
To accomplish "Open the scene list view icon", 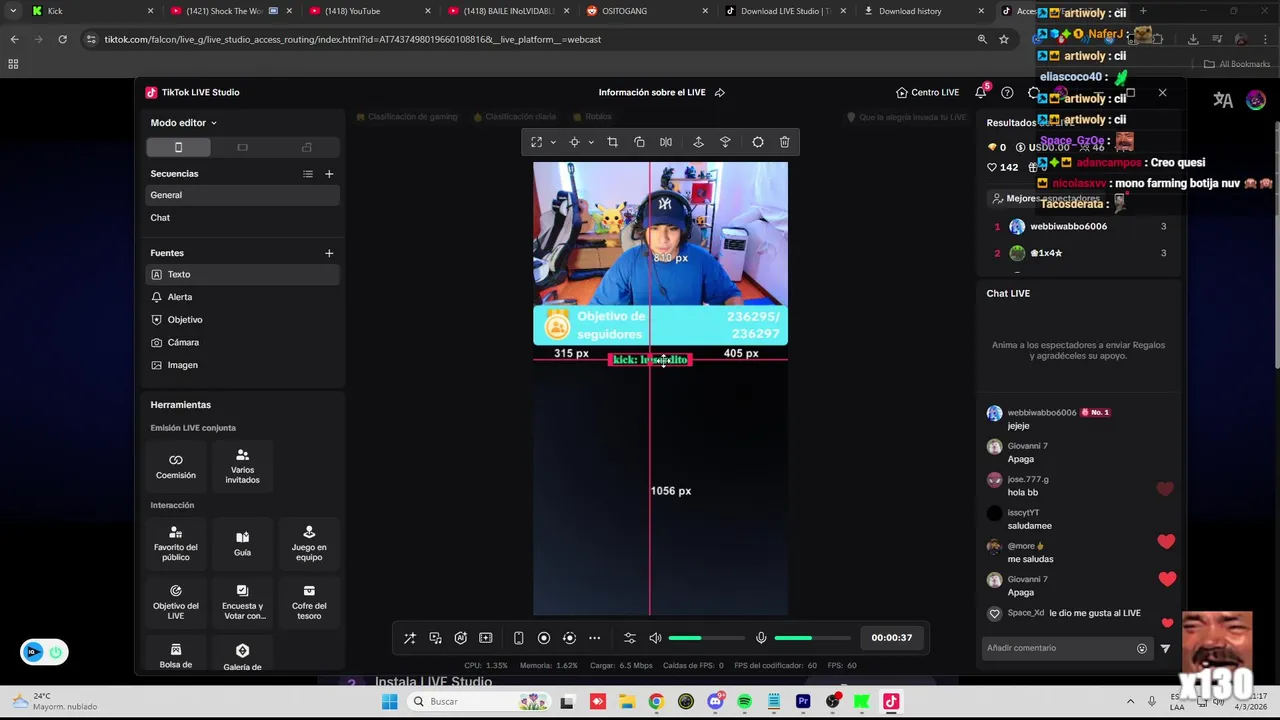I will [308, 174].
